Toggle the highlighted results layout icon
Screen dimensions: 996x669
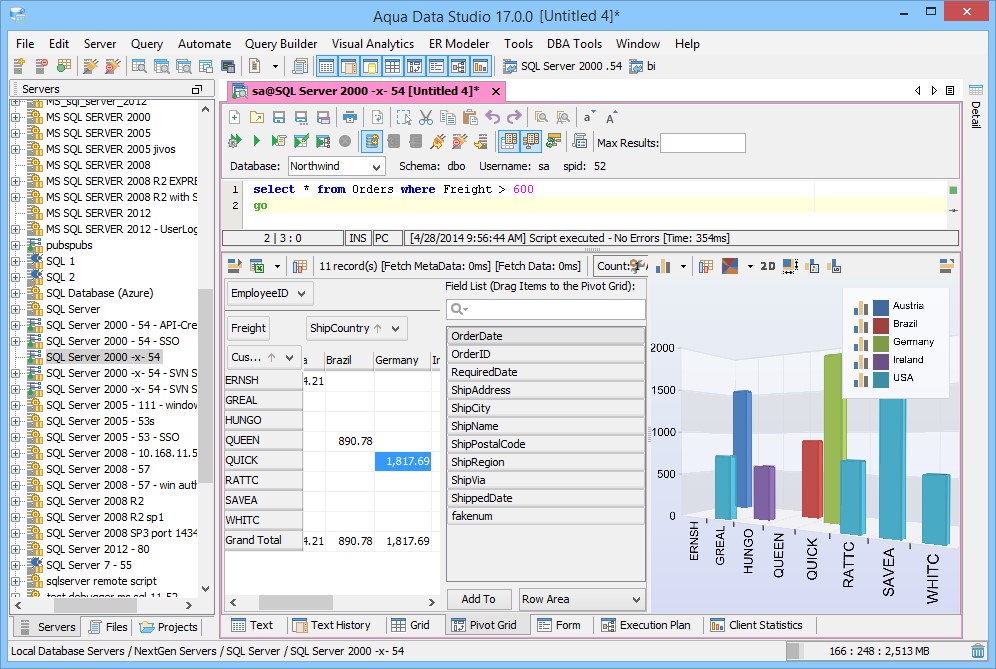pyautogui.click(x=510, y=140)
